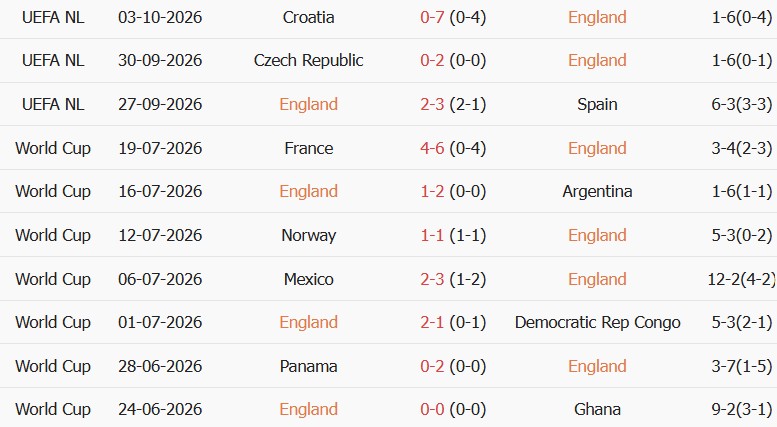Viewport: 777px width, 427px height.
Task: Open Spain team link
Action: tap(597, 105)
